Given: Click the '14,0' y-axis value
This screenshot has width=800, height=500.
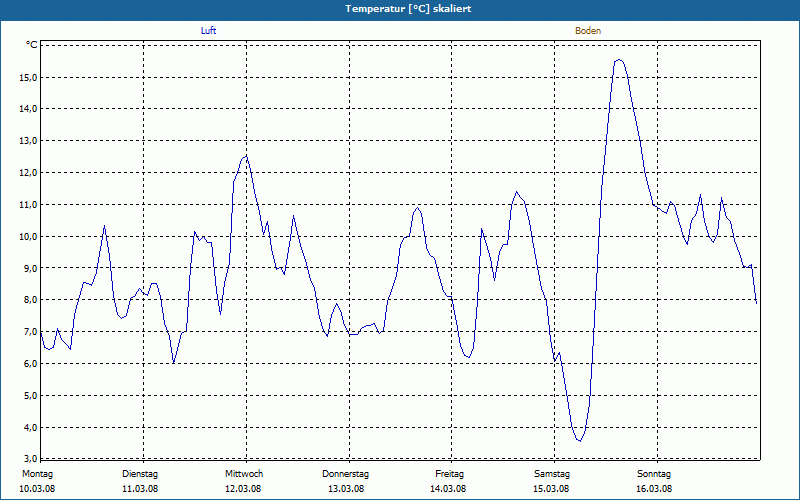Looking at the screenshot, I should tap(28, 109).
